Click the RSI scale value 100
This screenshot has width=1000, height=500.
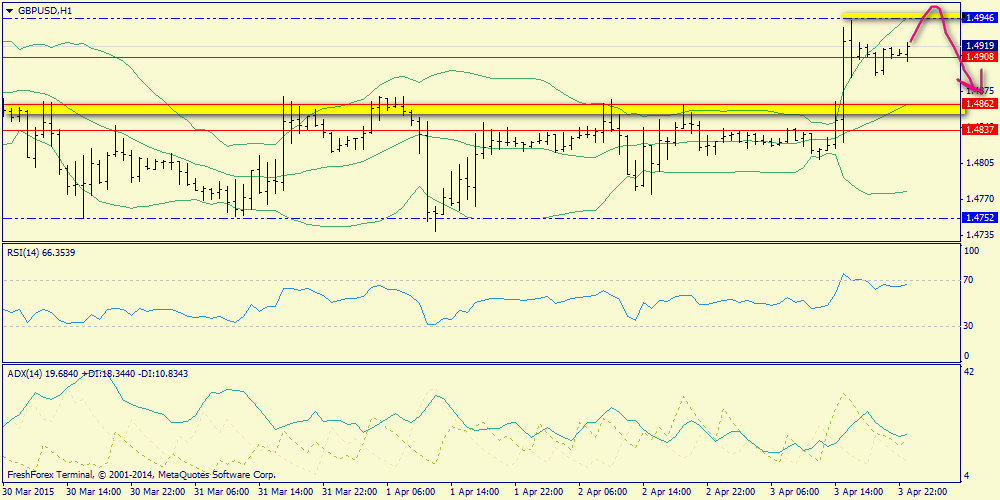tap(973, 252)
